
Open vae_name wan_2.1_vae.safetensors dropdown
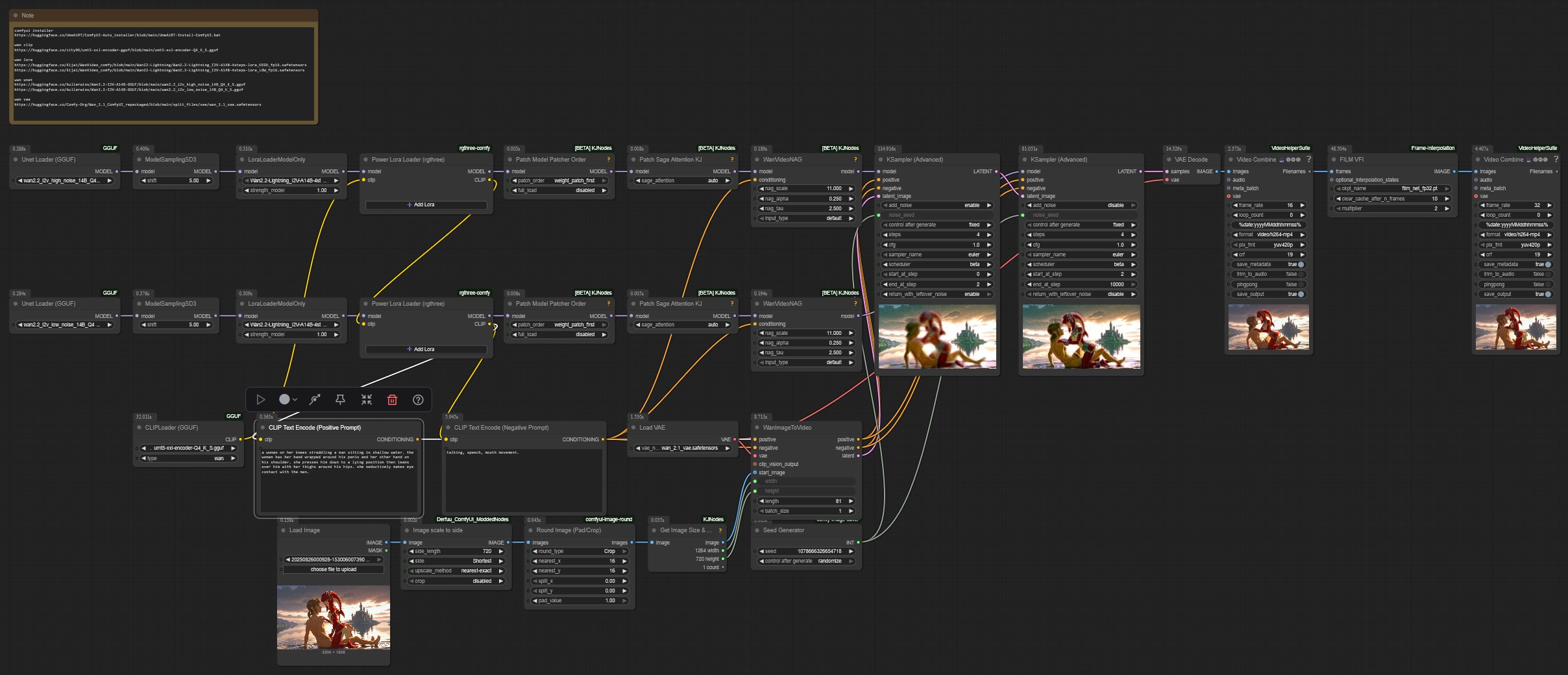click(683, 448)
